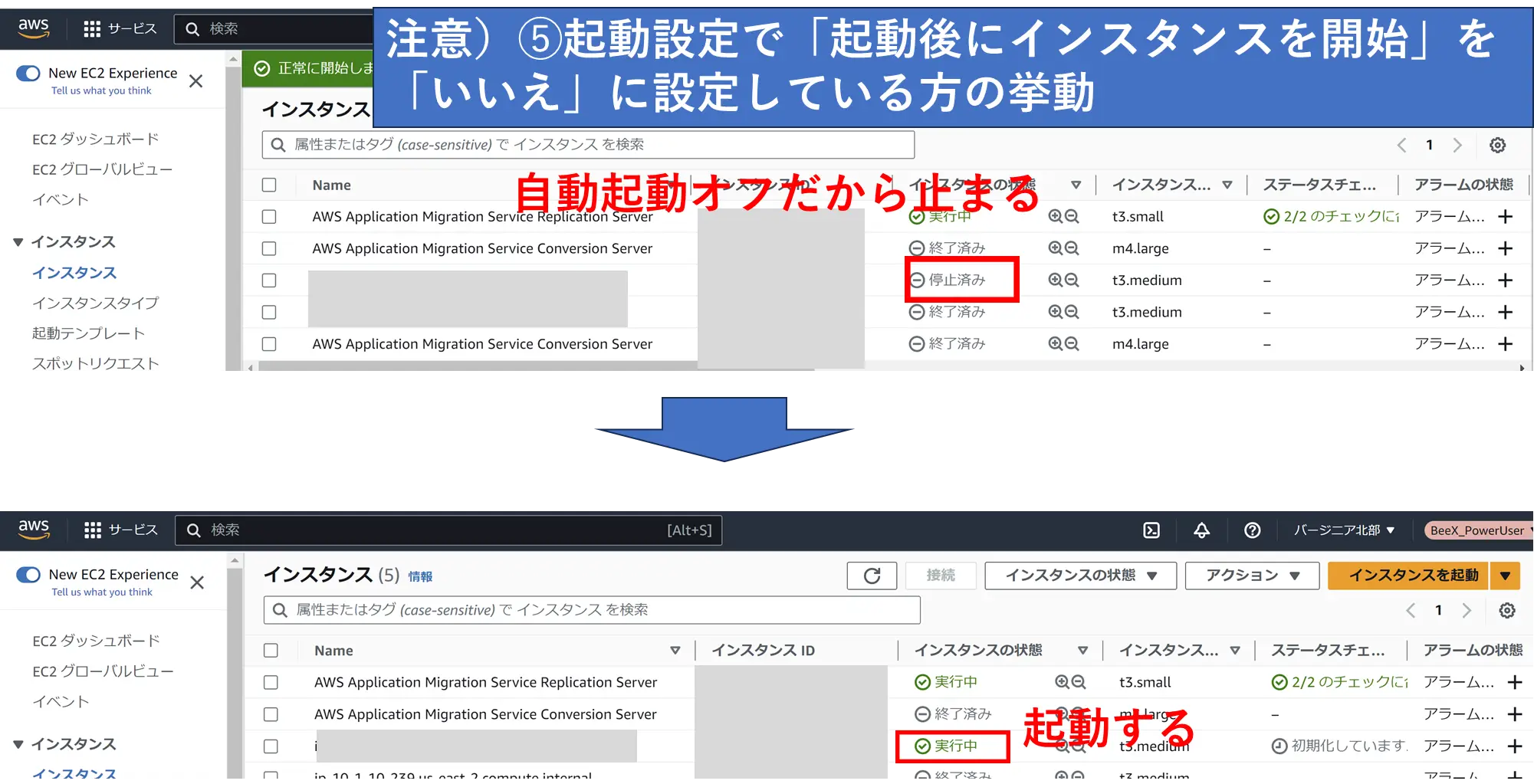
Task: Toggle New EC2 Experience switch in upper console
Action: pos(28,73)
